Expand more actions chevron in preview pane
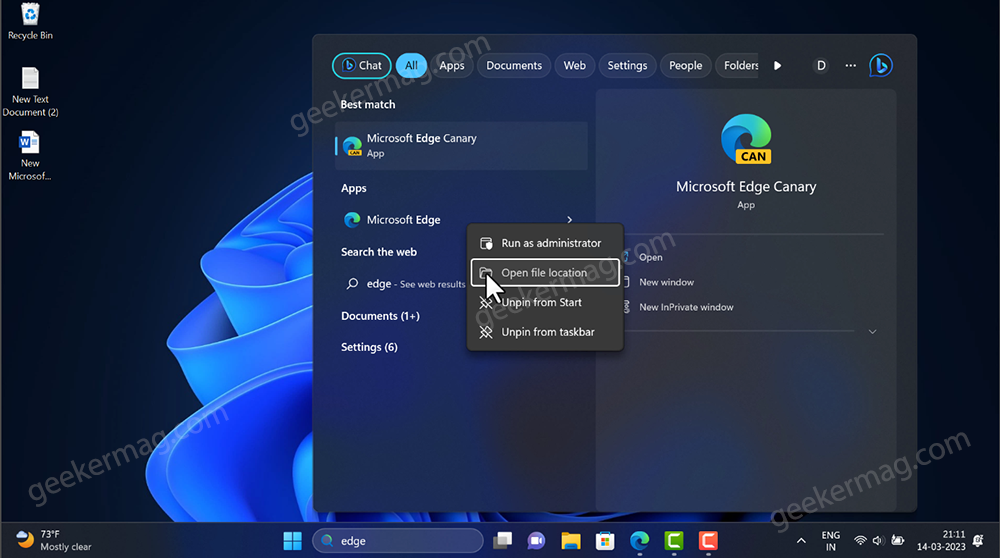1000x558 pixels. tap(872, 332)
